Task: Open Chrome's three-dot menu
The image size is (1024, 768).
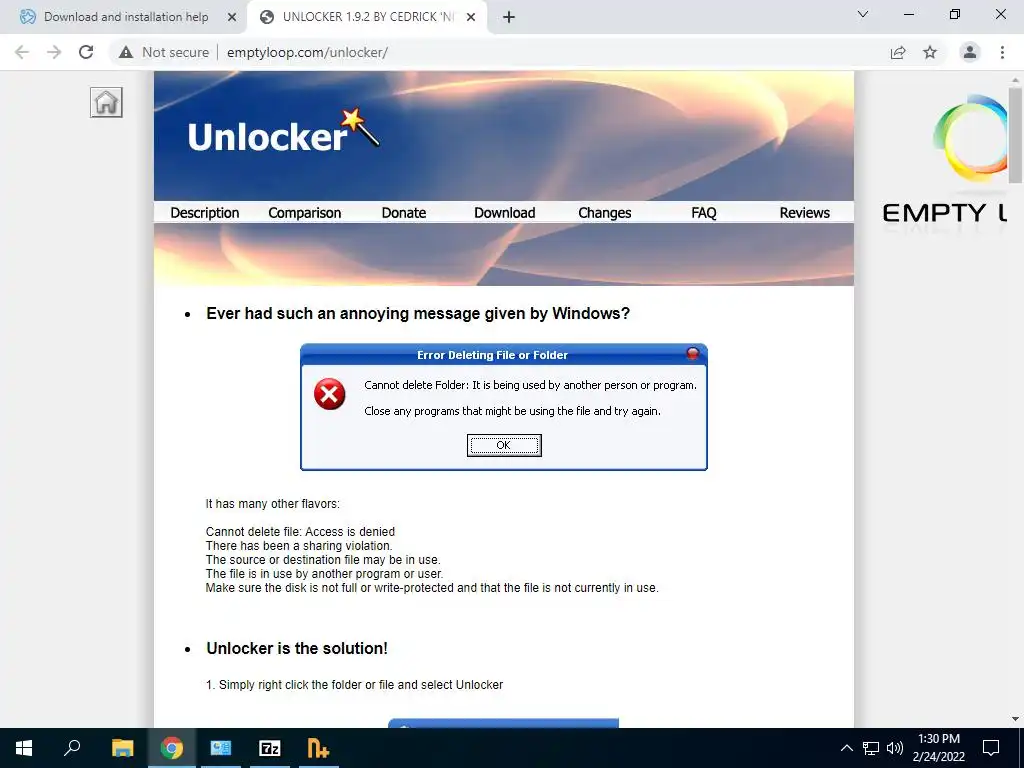Action: click(1002, 52)
